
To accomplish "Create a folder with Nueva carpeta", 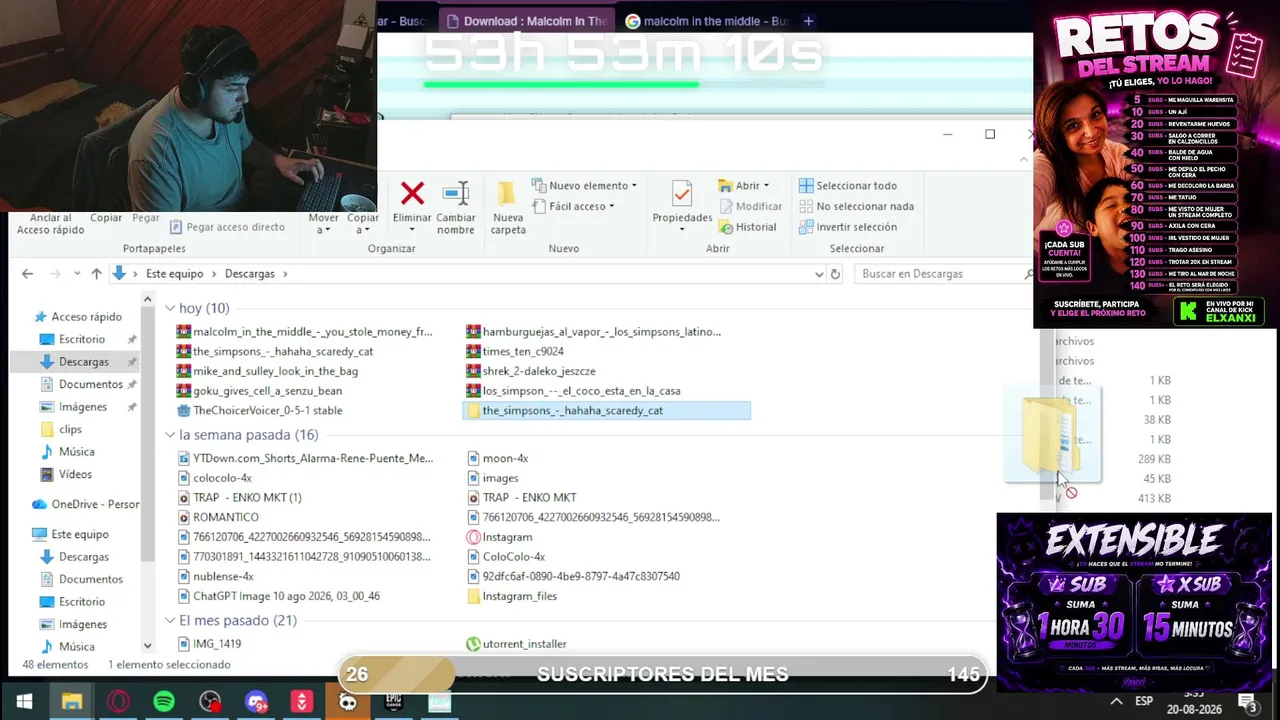I will pos(508,207).
